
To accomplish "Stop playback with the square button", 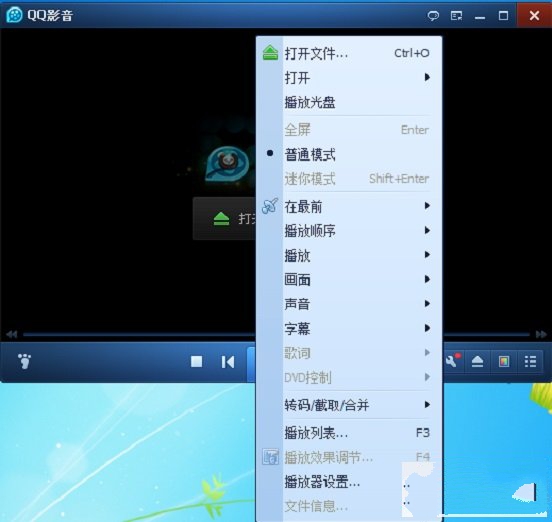I will (x=196, y=361).
